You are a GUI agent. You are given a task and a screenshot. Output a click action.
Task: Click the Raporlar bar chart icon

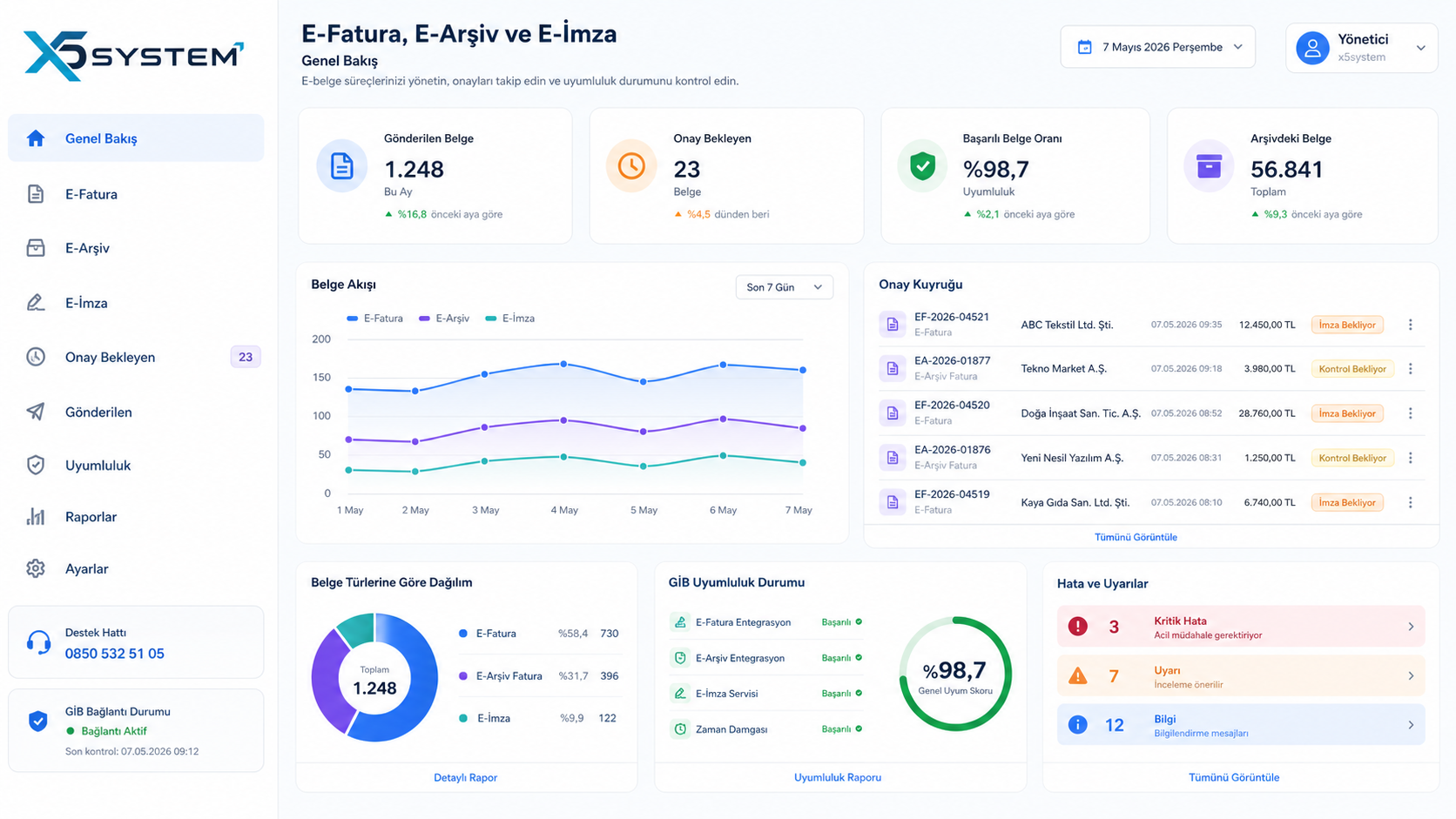(36, 517)
